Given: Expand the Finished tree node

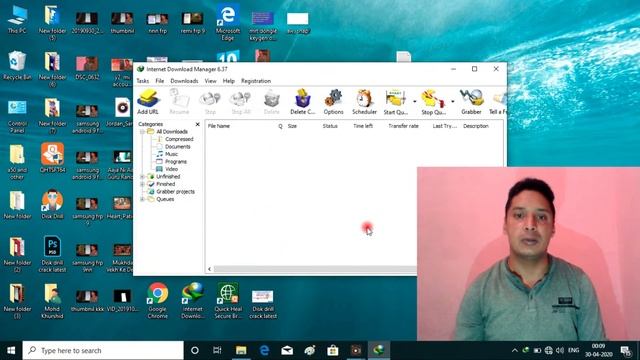Looking at the screenshot, I should tap(142, 184).
